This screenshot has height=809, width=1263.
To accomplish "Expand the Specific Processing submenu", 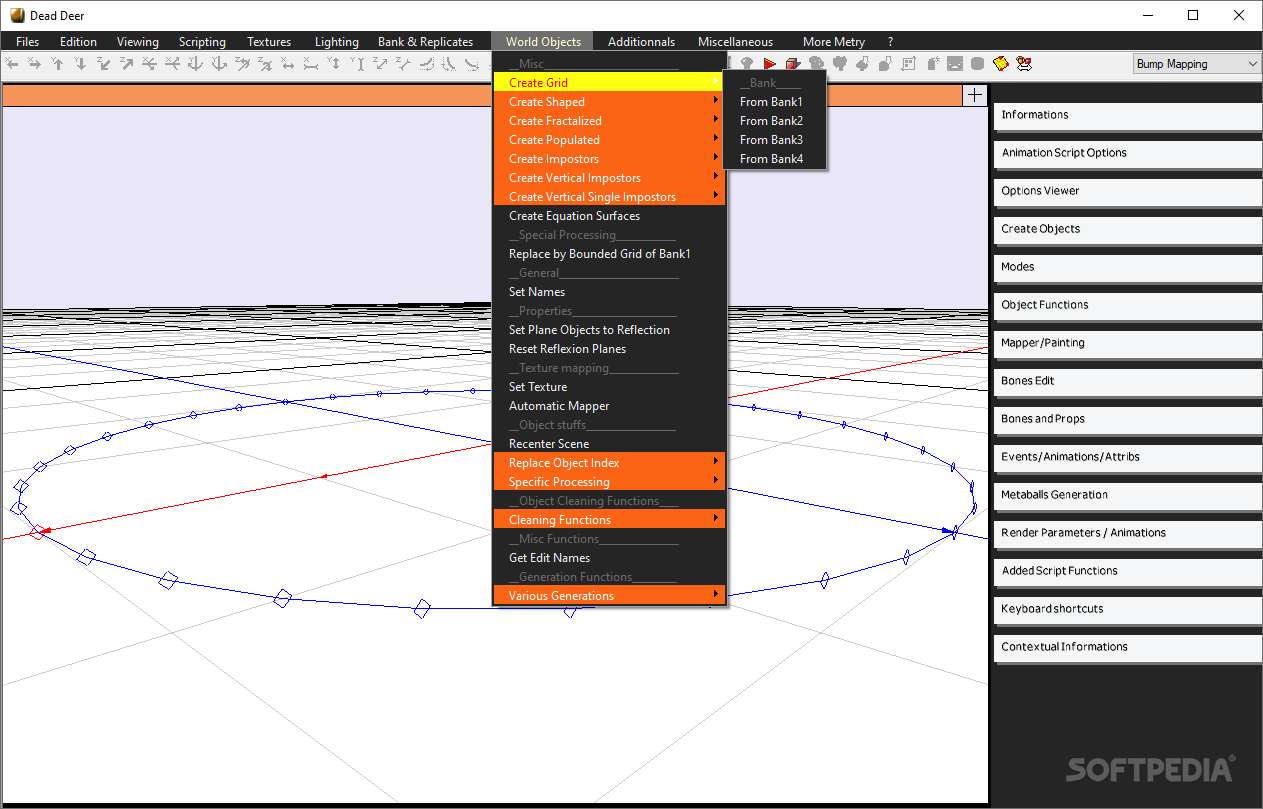I will click(x=610, y=482).
